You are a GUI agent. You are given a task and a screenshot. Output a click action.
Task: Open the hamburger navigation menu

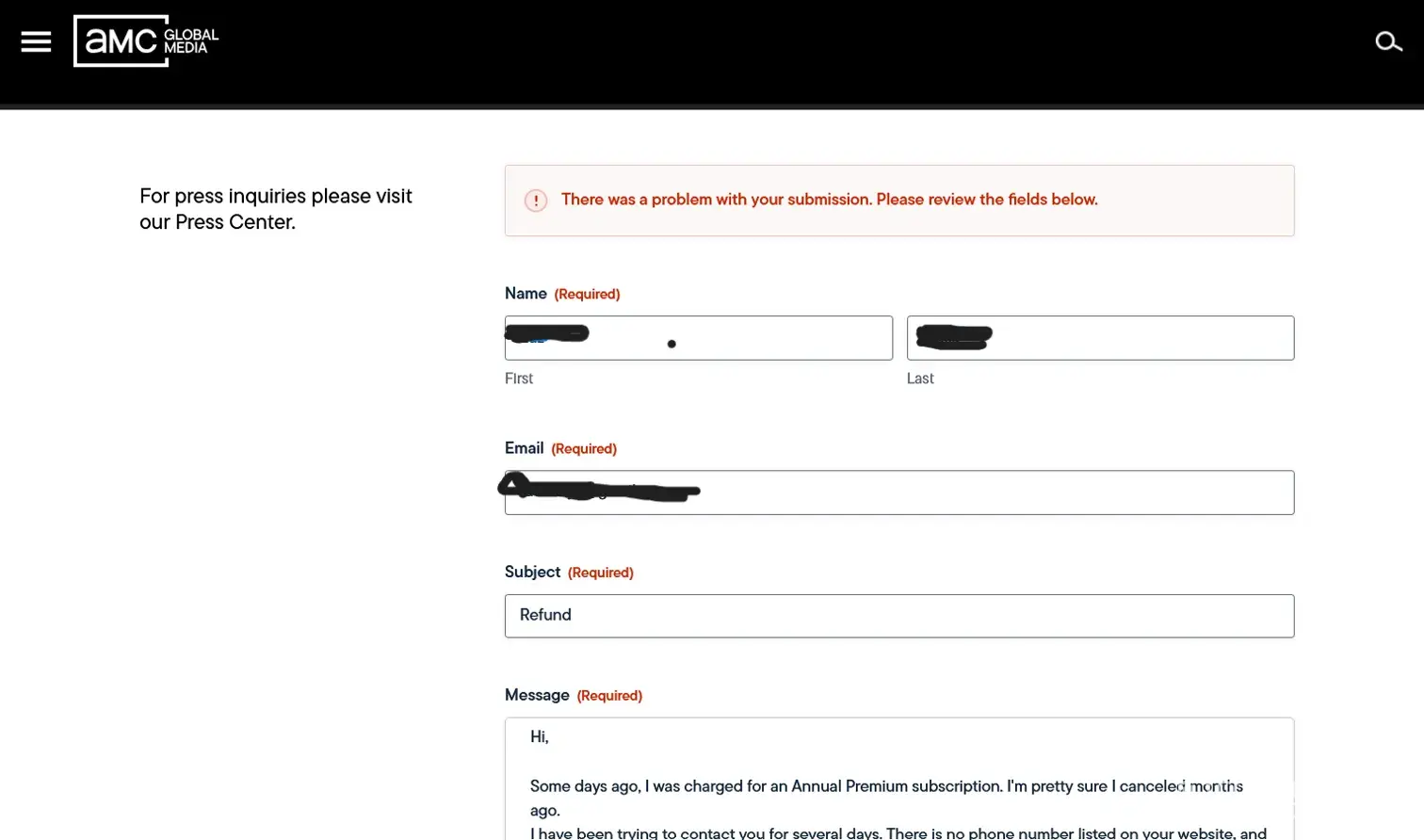click(x=36, y=41)
